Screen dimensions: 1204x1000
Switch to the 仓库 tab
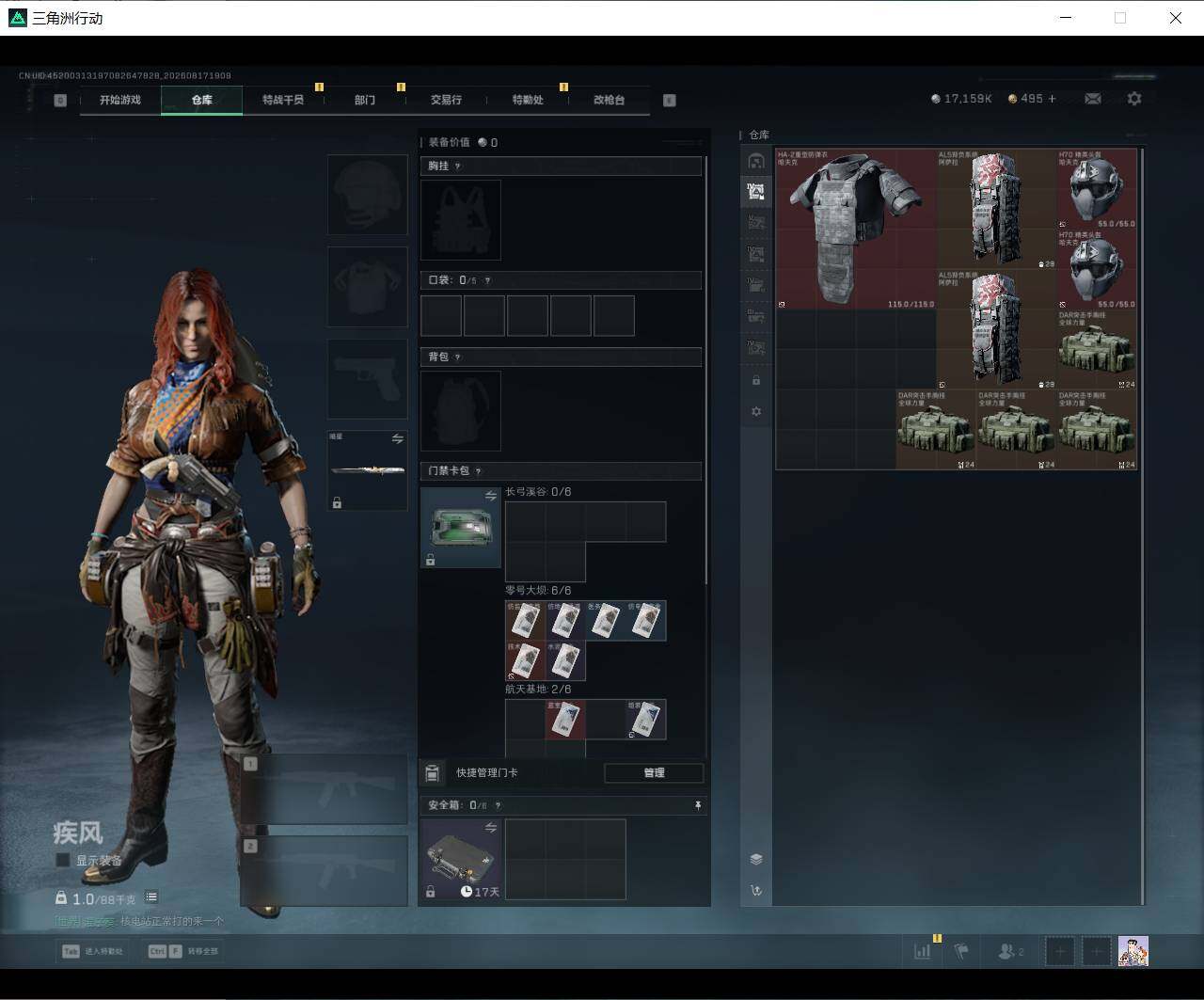(x=202, y=100)
